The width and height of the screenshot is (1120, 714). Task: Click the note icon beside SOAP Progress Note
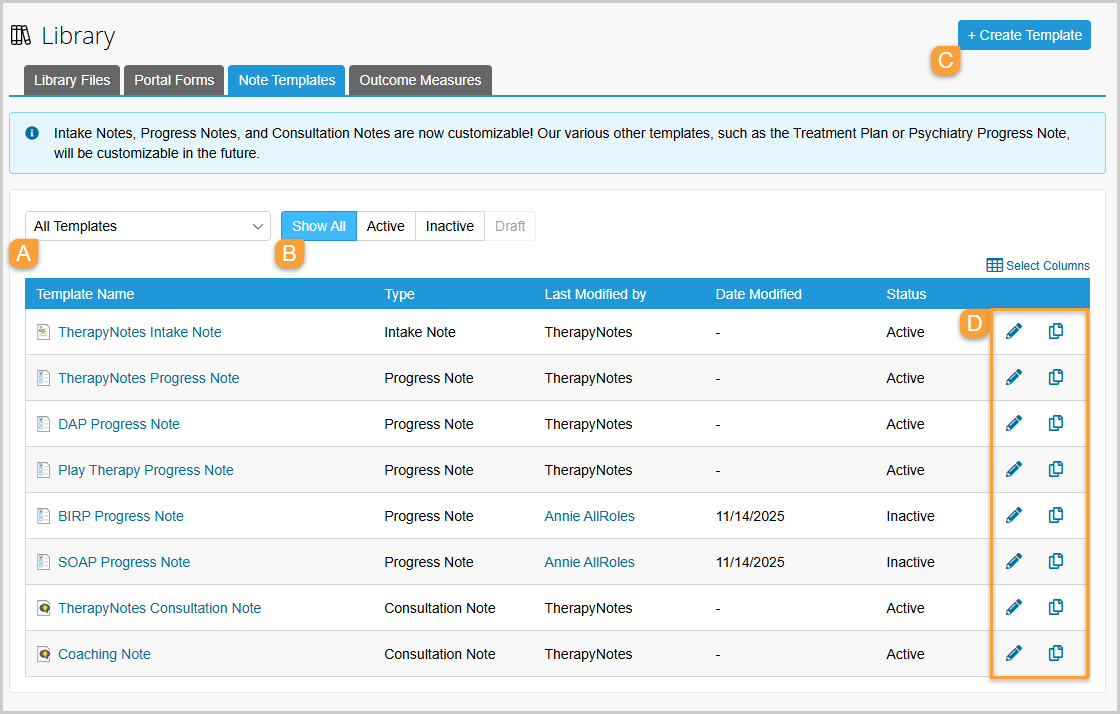(44, 562)
